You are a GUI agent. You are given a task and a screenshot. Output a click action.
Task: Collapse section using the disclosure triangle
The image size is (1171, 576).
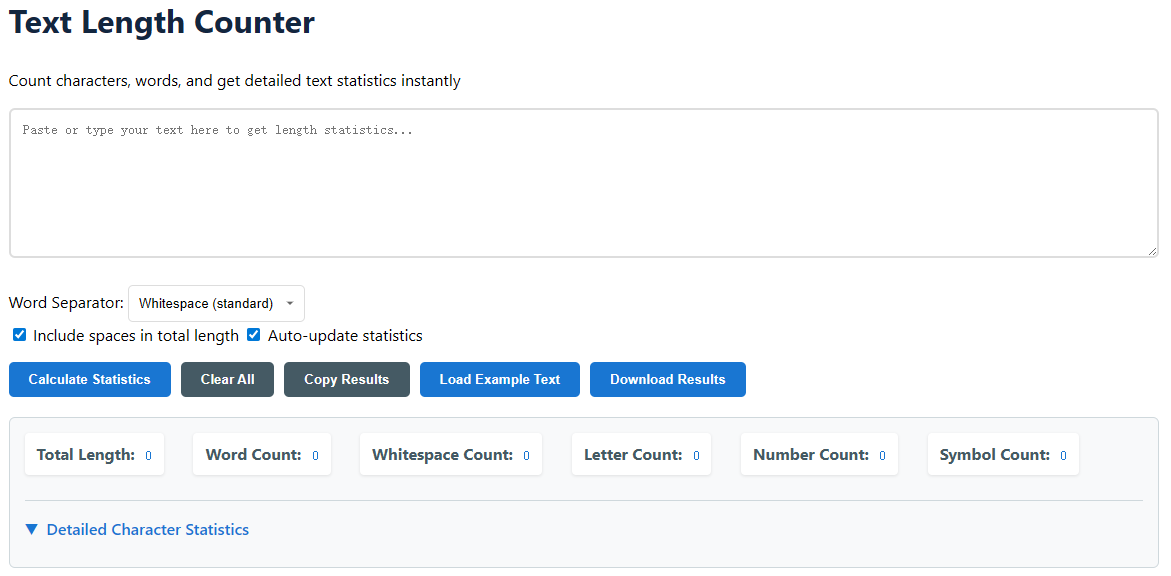coord(32,530)
